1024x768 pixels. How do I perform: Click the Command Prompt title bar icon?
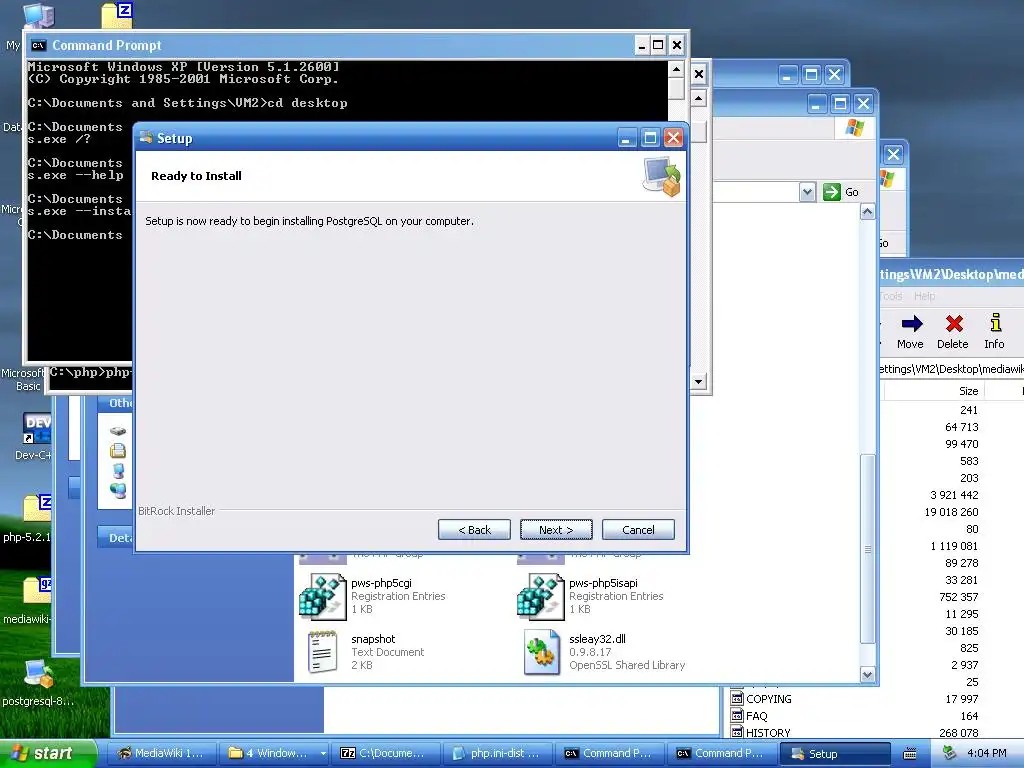(x=39, y=45)
